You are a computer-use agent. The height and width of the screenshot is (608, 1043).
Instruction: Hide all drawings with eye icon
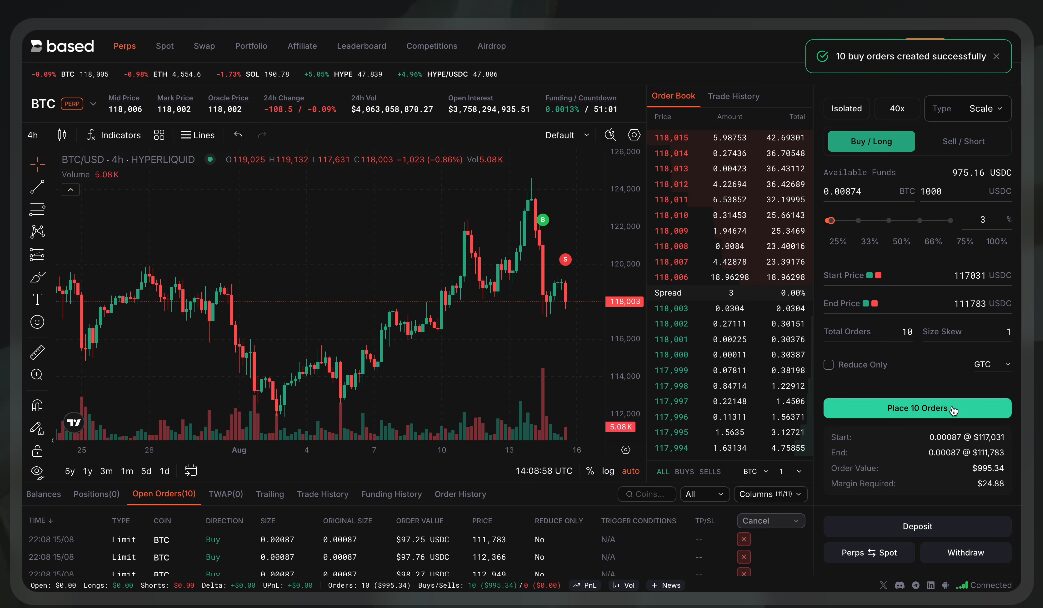(x=37, y=472)
